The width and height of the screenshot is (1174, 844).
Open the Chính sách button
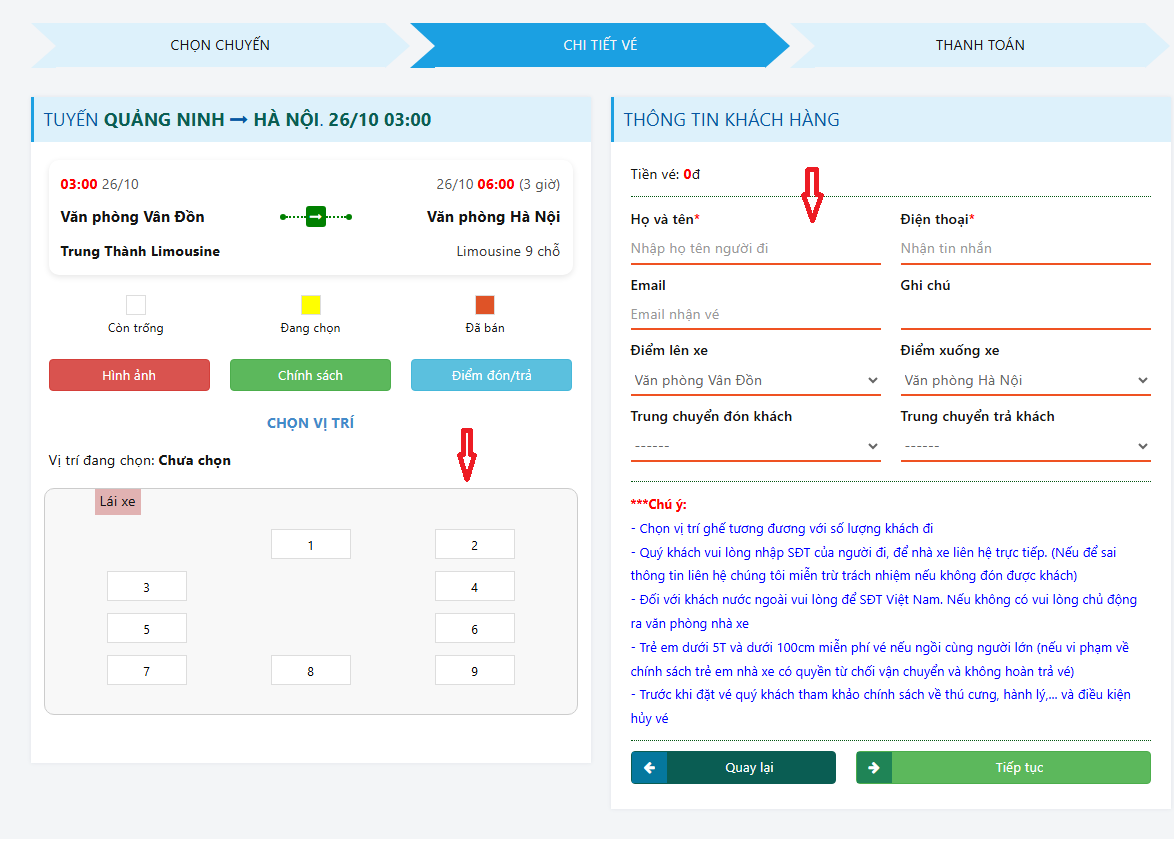[x=310, y=375]
